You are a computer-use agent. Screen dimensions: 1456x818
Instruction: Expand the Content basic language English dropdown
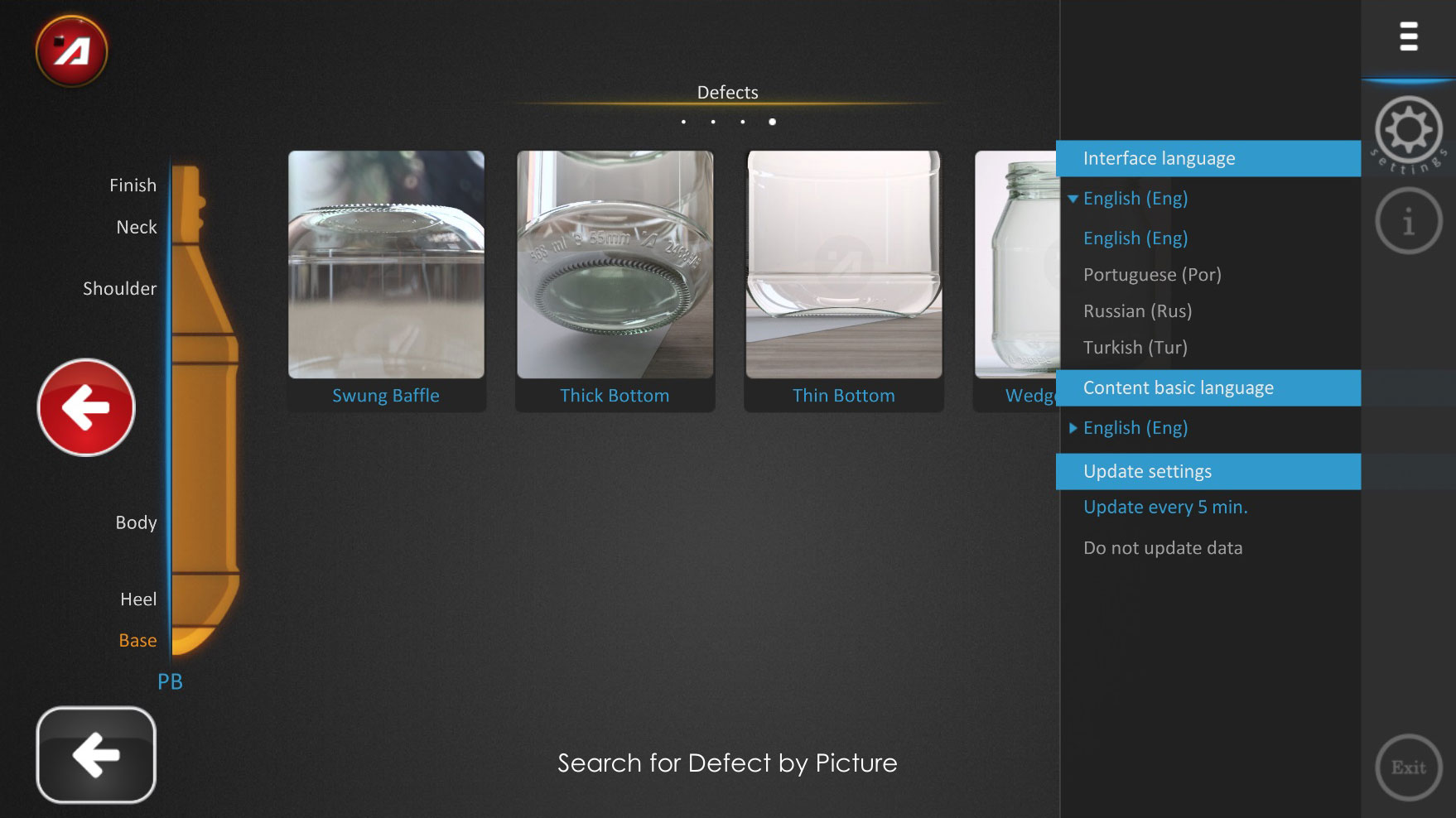1135,427
